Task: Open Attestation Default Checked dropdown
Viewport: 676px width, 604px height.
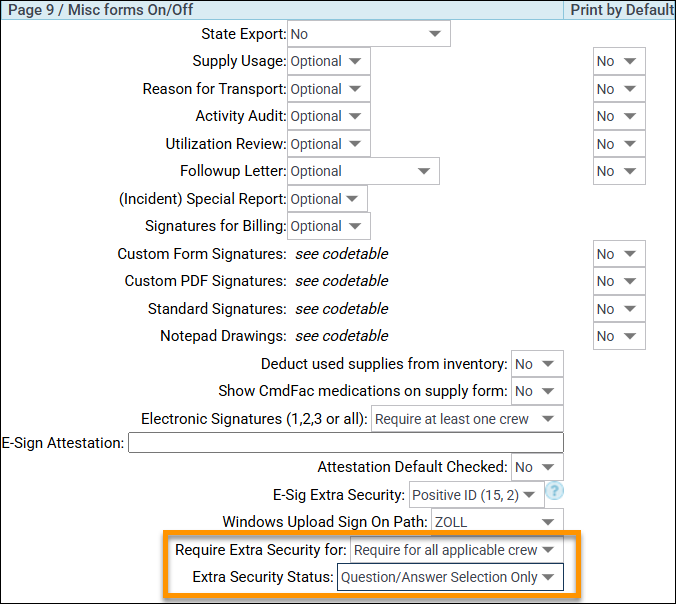Action: pyautogui.click(x=537, y=467)
